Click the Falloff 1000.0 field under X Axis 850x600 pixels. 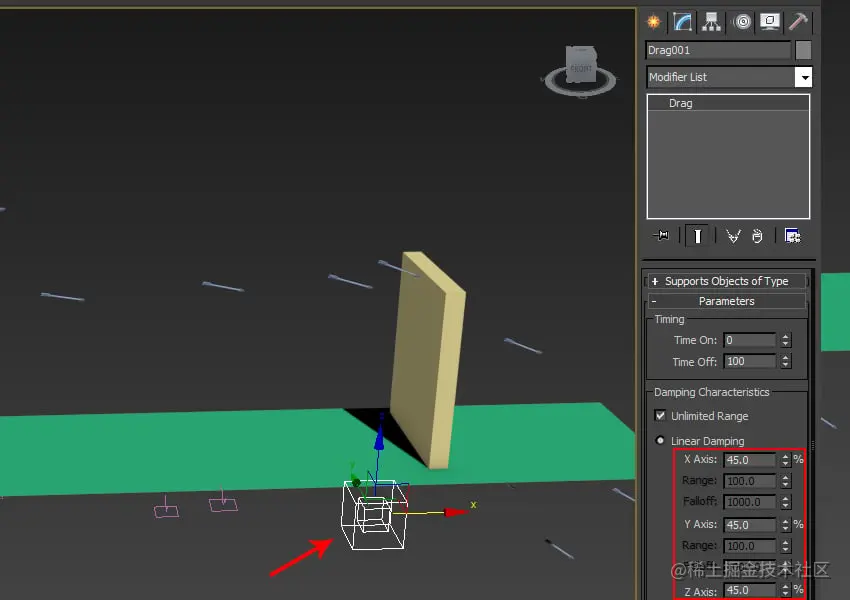coord(750,502)
